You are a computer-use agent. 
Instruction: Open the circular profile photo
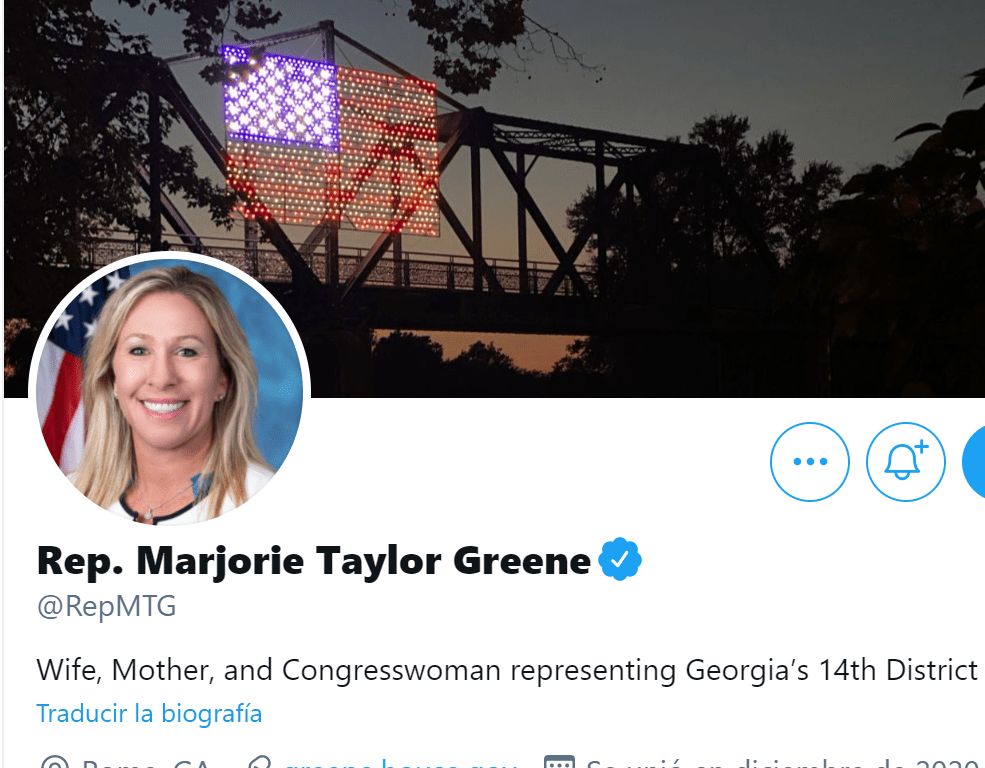click(170, 391)
